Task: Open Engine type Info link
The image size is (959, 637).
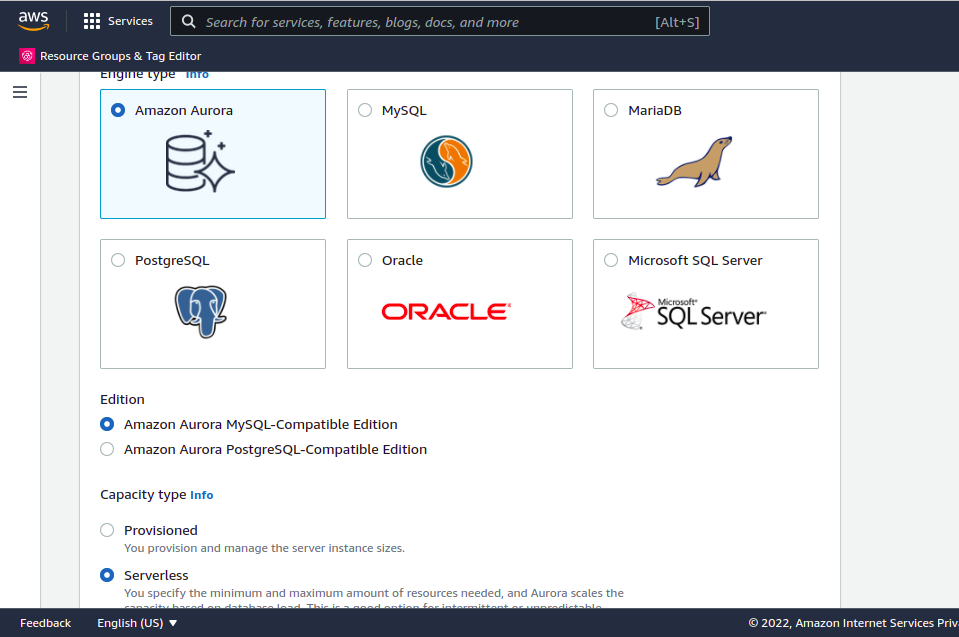Action: click(x=197, y=75)
